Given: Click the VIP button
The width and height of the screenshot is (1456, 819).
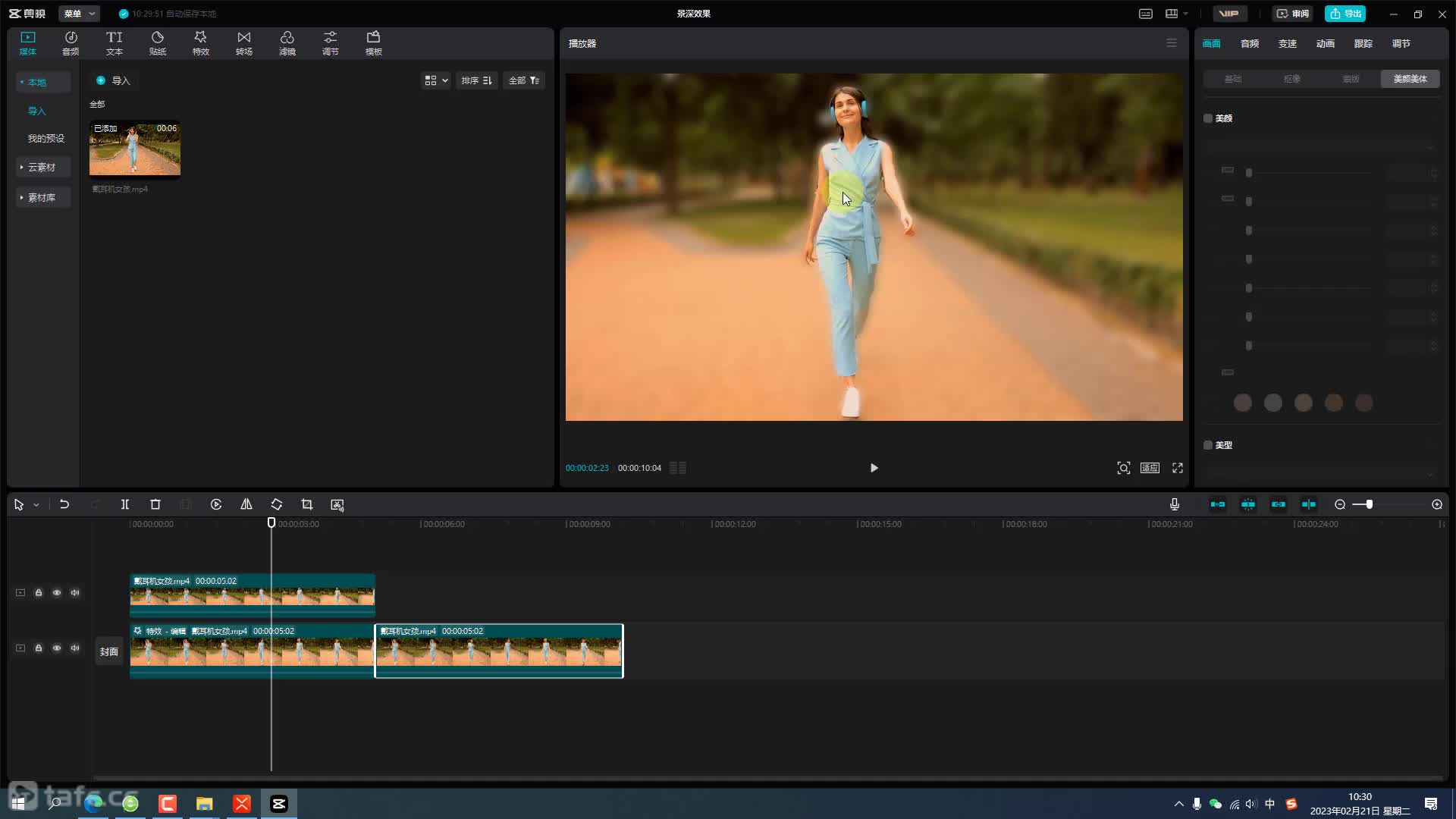Looking at the screenshot, I should 1229,14.
